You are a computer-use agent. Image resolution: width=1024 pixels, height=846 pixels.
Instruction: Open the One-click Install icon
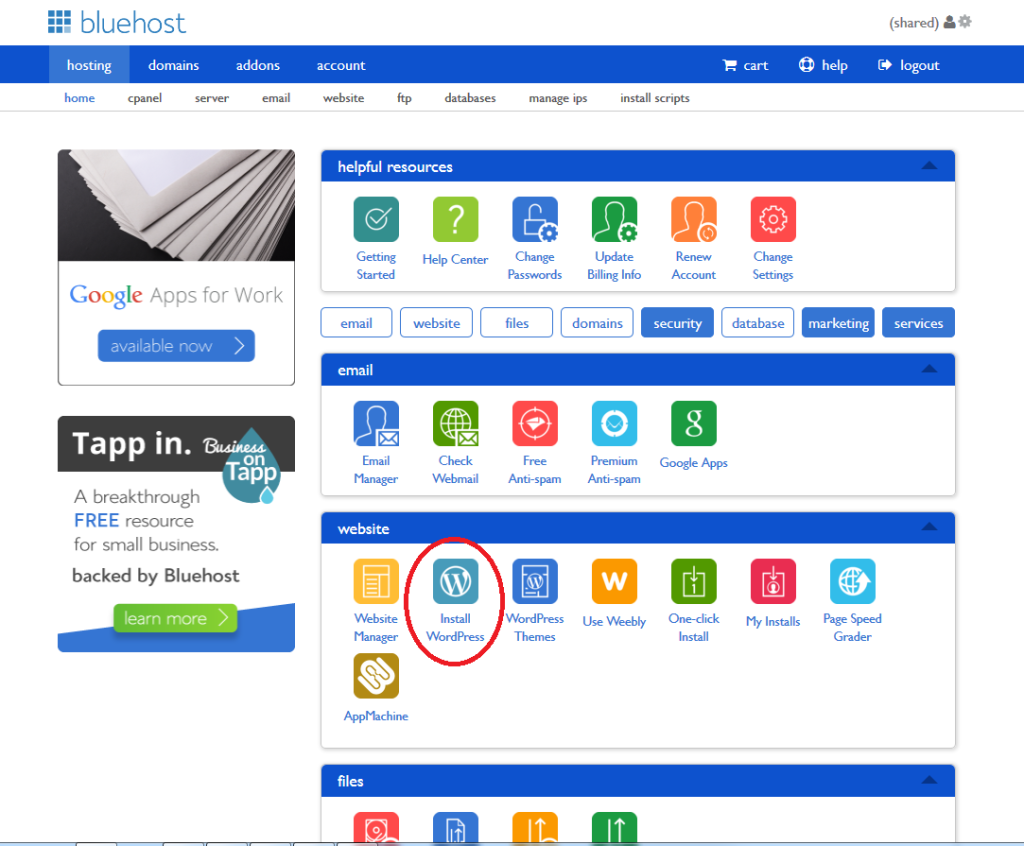point(694,581)
